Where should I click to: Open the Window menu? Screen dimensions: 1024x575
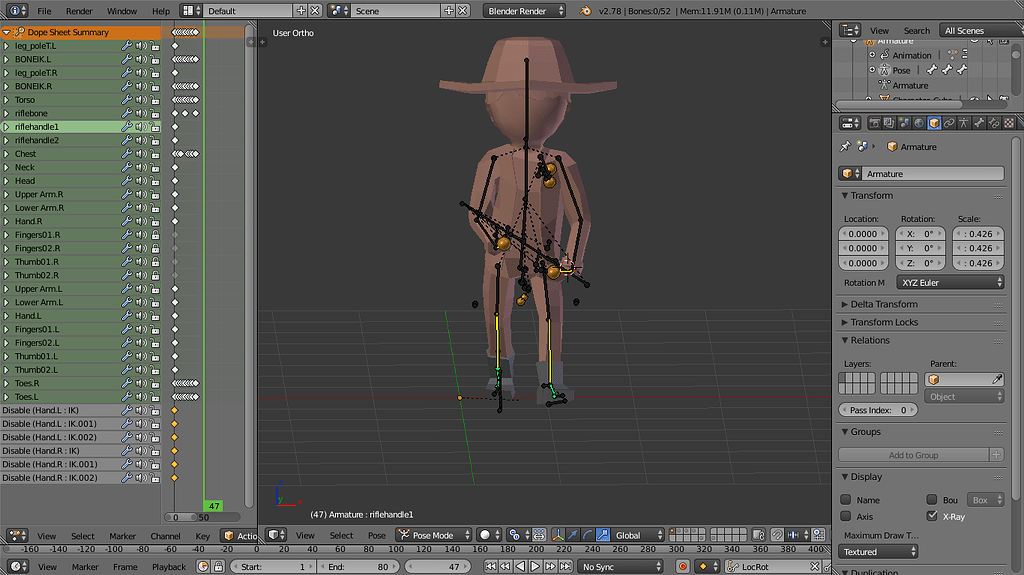coord(121,10)
